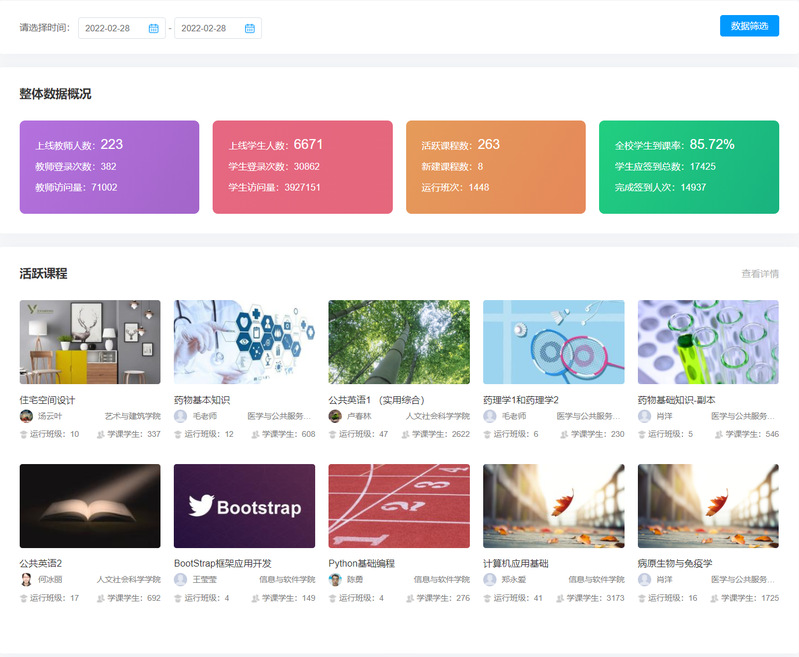Image resolution: width=799 pixels, height=657 pixels.
Task: Open the 住宅空间设计 course thumbnail
Action: (x=90, y=342)
